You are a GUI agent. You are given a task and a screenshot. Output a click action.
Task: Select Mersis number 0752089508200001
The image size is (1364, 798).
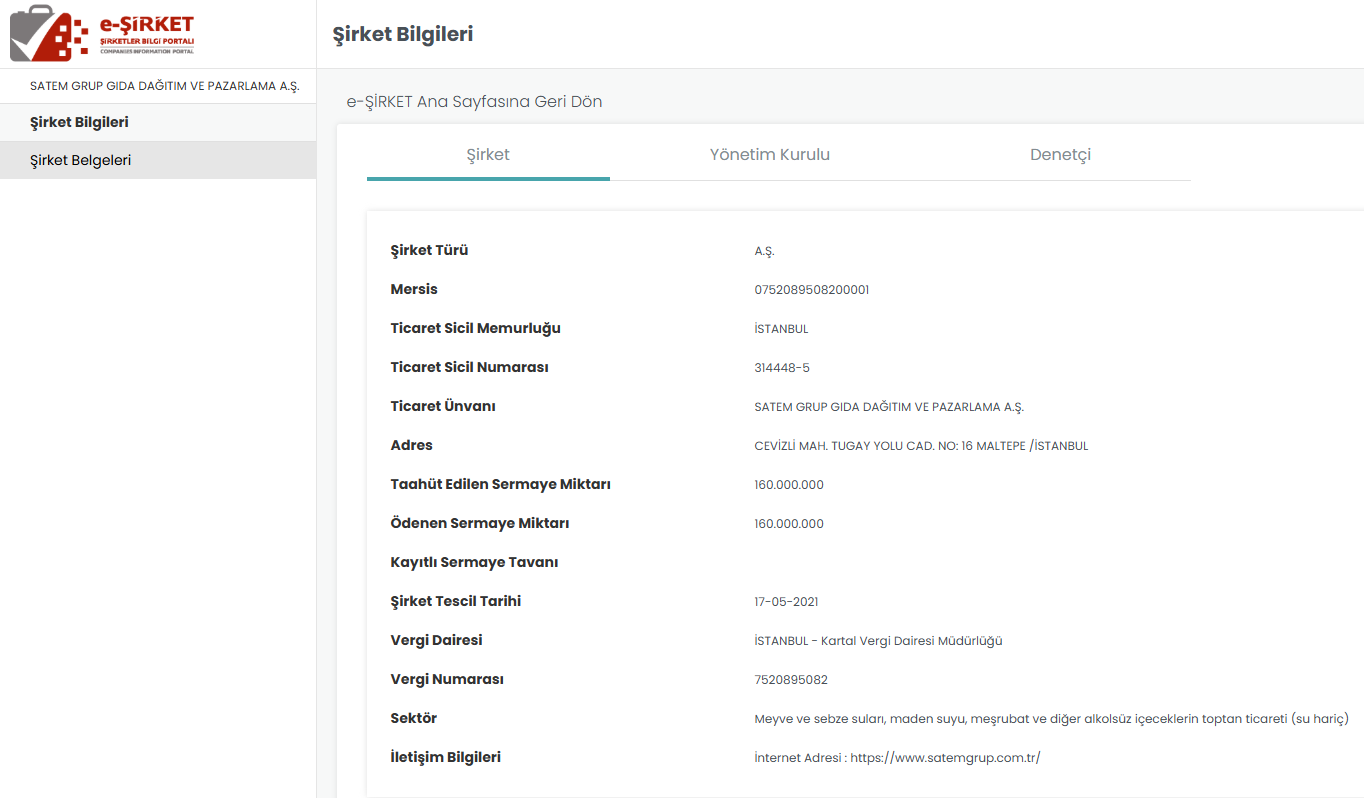coord(812,290)
